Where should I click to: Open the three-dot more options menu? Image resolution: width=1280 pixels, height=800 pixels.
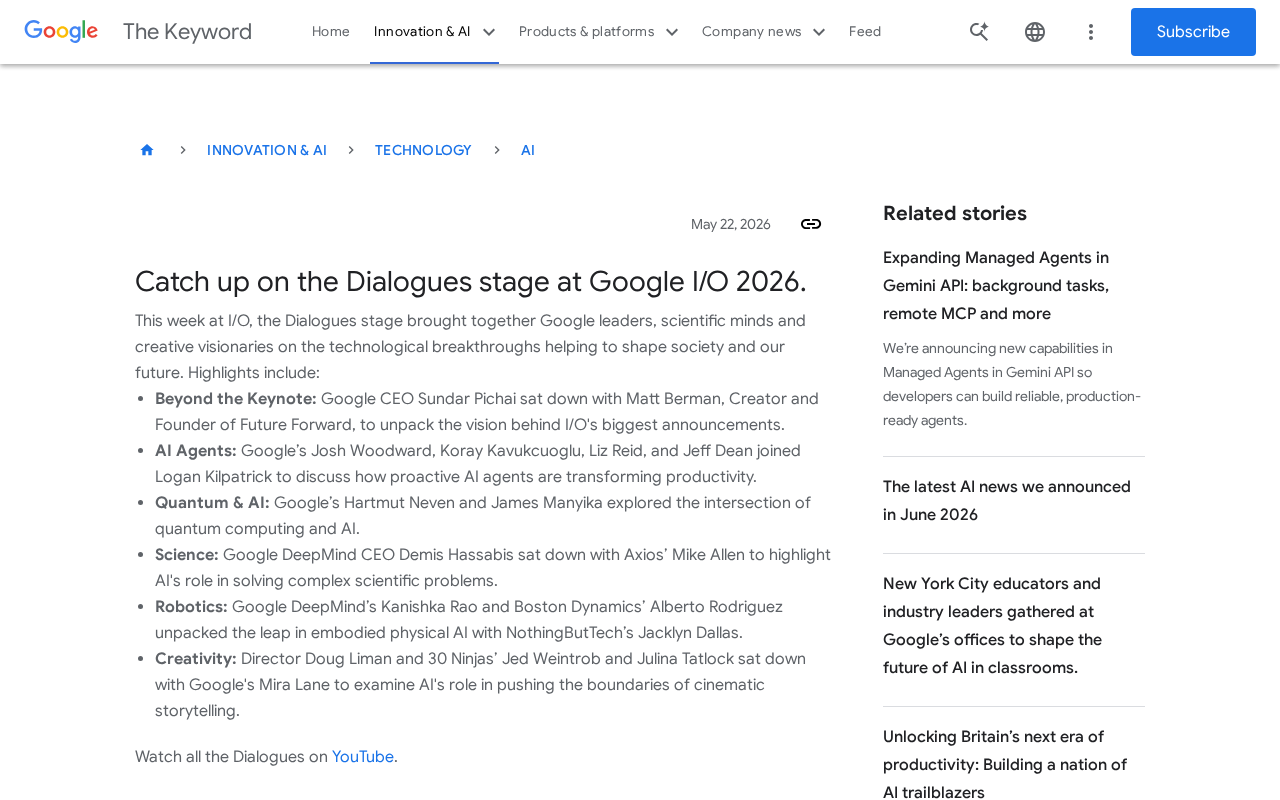(x=1091, y=32)
